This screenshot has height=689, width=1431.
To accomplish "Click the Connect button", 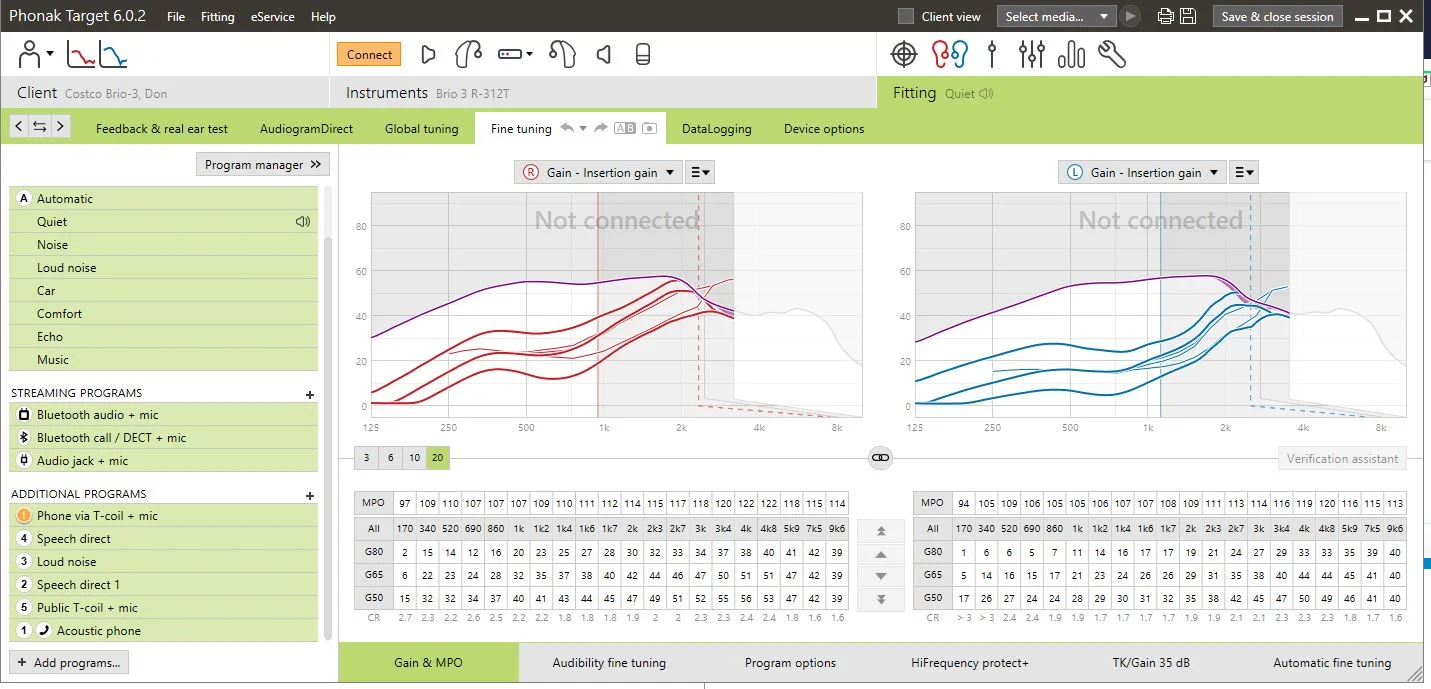I will coord(369,55).
